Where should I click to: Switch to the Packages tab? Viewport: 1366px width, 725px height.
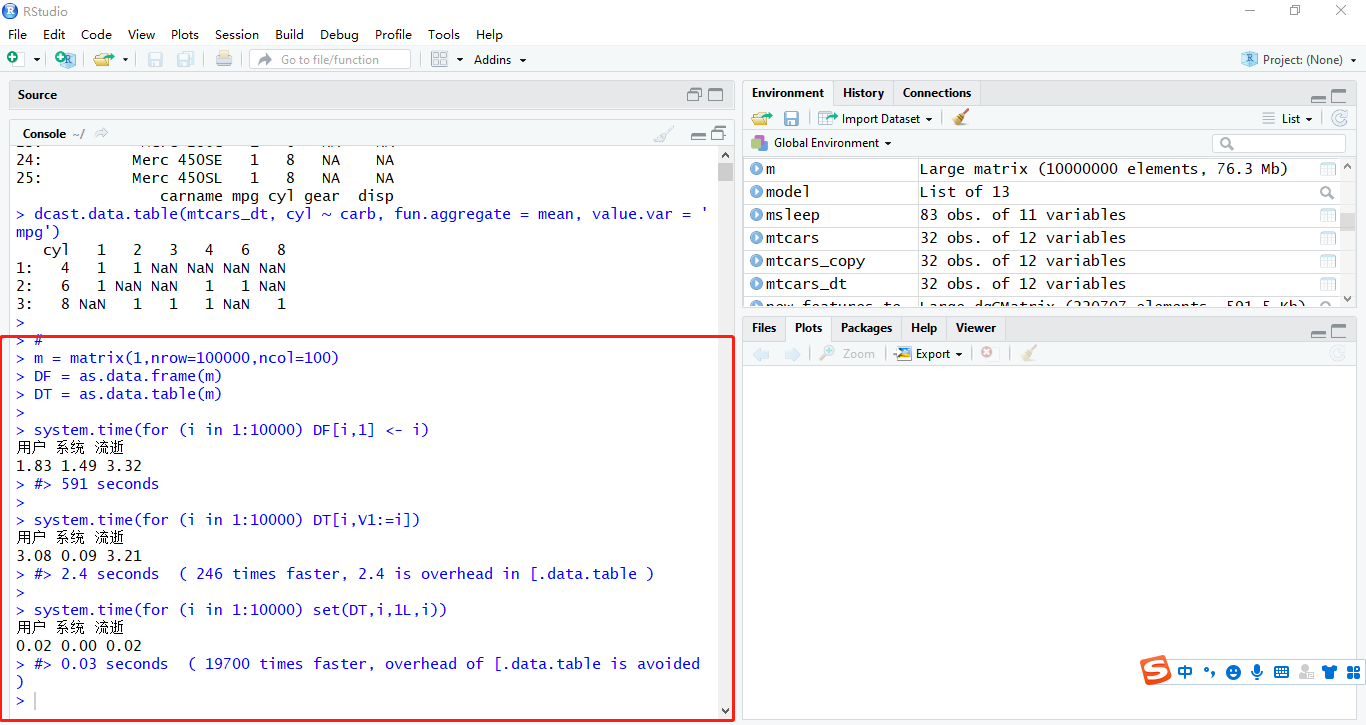[866, 328]
